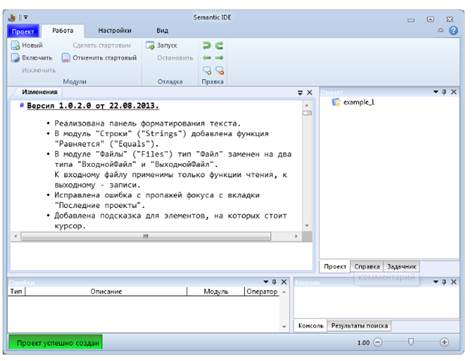475x361 pixels.
Task: Sort by the Модуль column header
Action: click(x=216, y=291)
